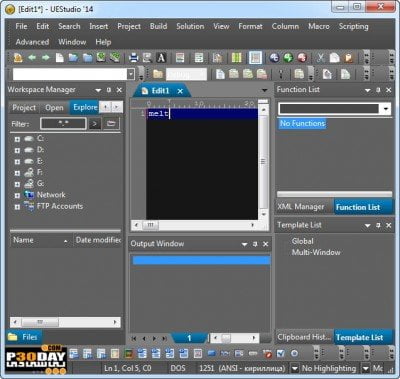400x379 pixels.
Task: Click the editor vertical scrollbar
Action: pyautogui.click(x=263, y=162)
